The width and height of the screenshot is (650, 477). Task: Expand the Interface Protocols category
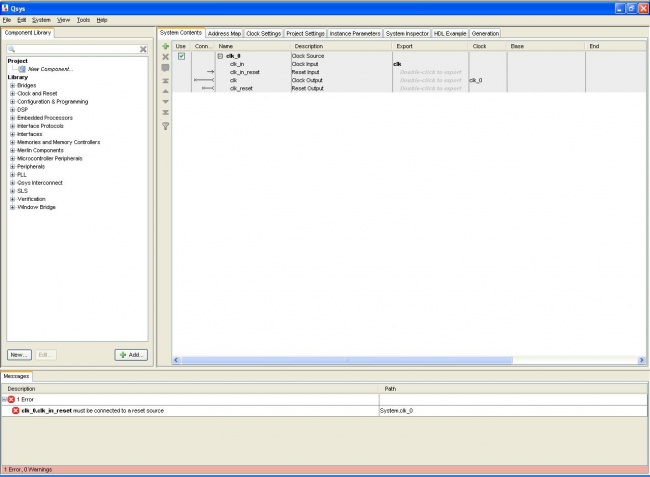[x=12, y=126]
